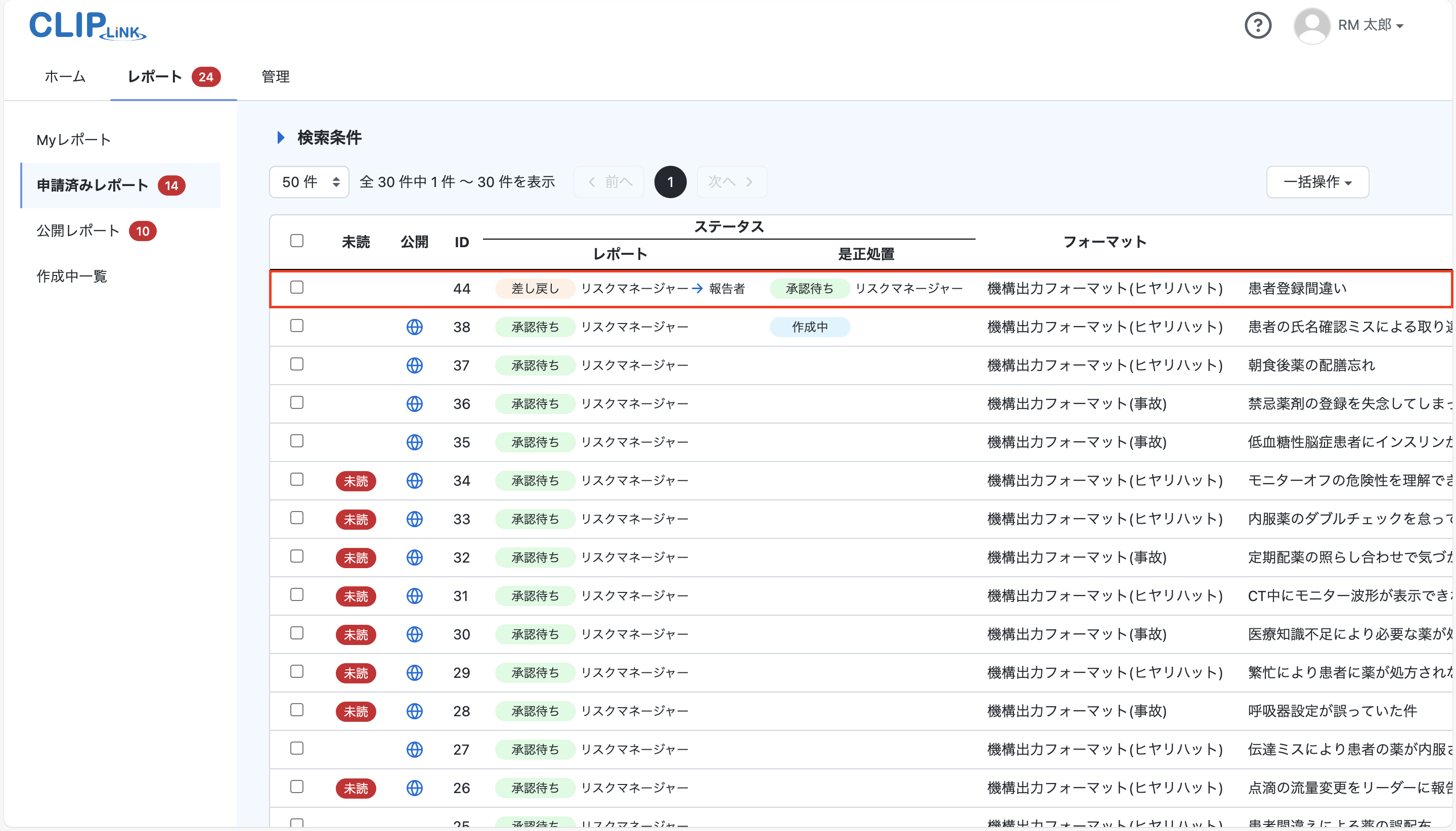Click the 未読 badge on report 34

(x=356, y=481)
